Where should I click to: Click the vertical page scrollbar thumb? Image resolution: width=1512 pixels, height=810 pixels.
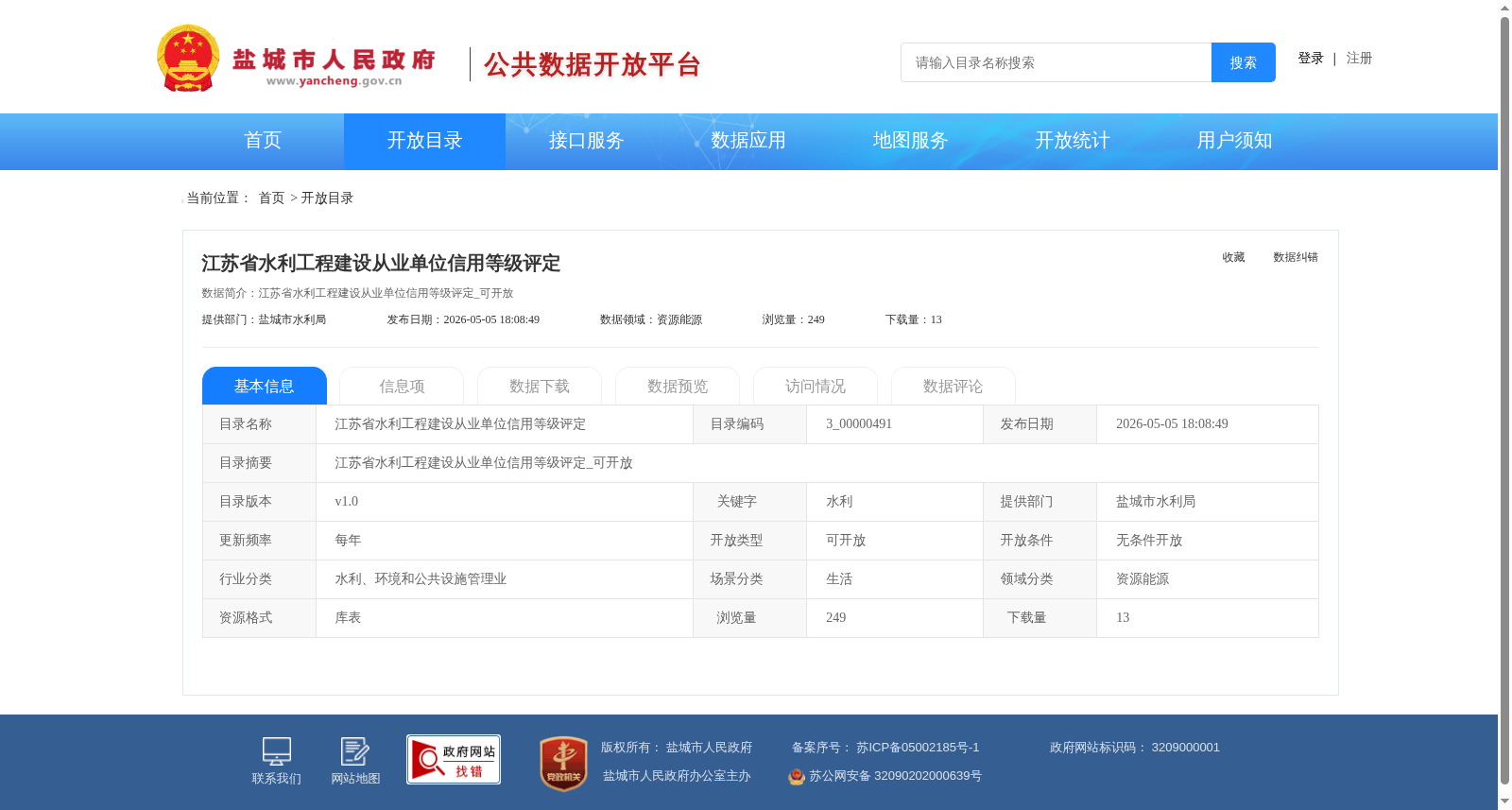pos(1504,401)
